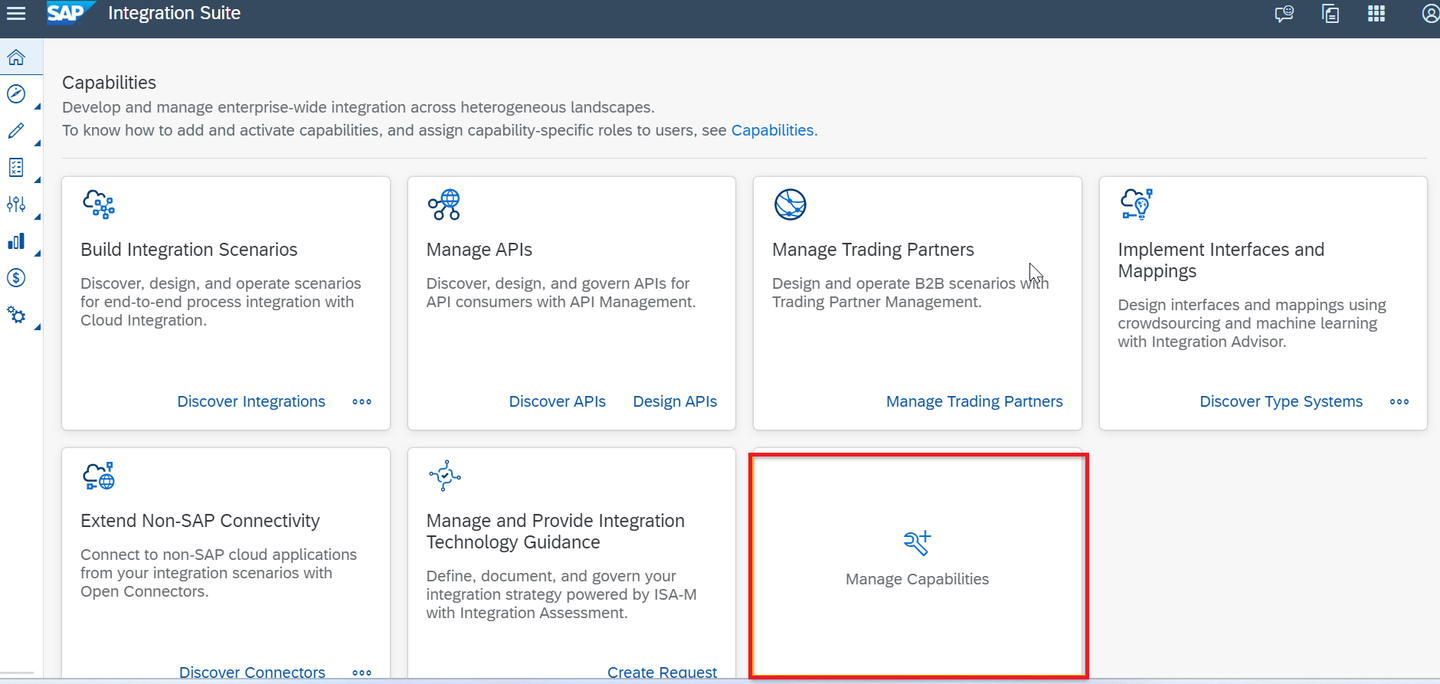Click the SAP logo
This screenshot has height=684, width=1440.
(x=70, y=13)
